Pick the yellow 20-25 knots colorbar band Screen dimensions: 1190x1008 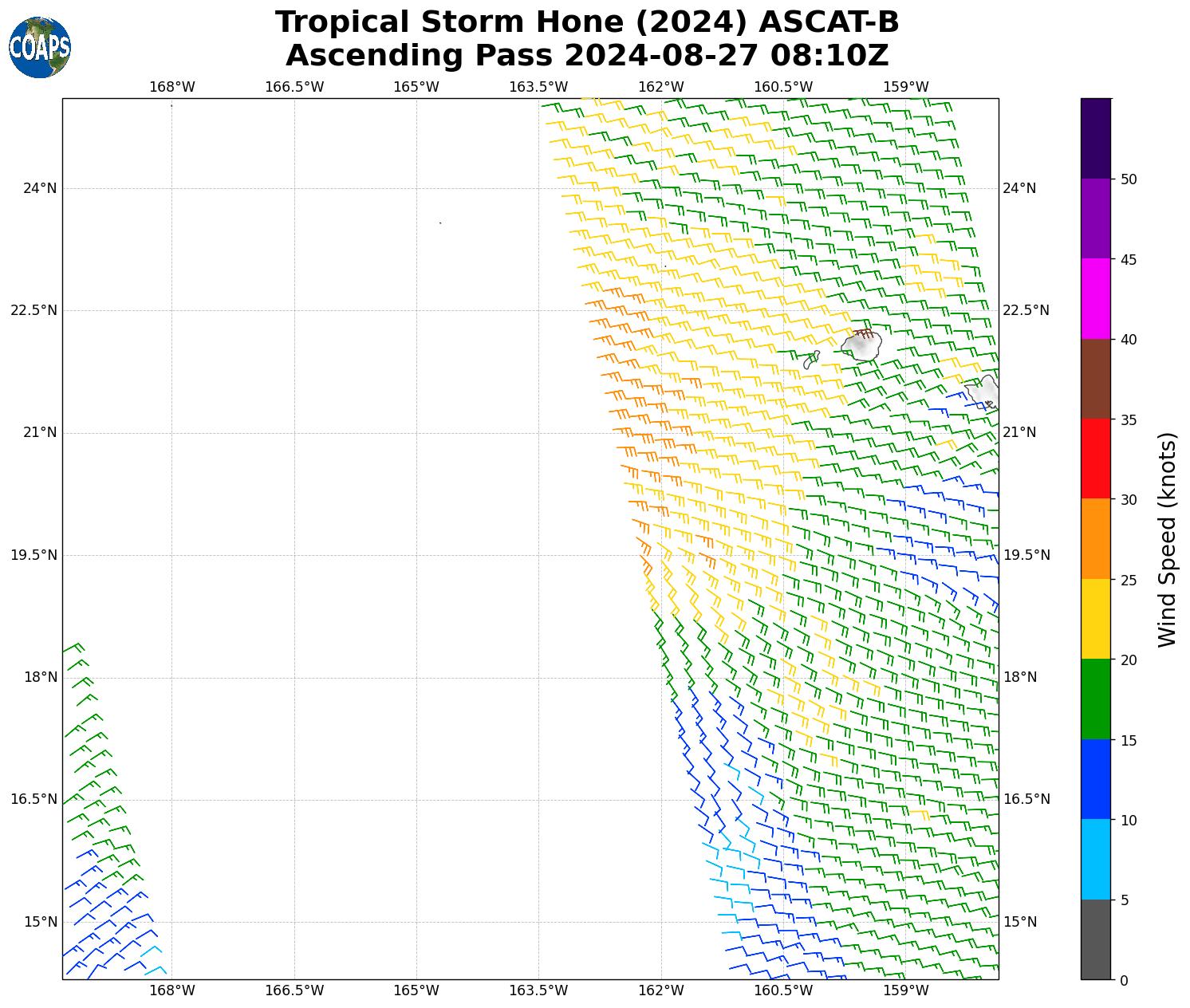[x=1095, y=619]
